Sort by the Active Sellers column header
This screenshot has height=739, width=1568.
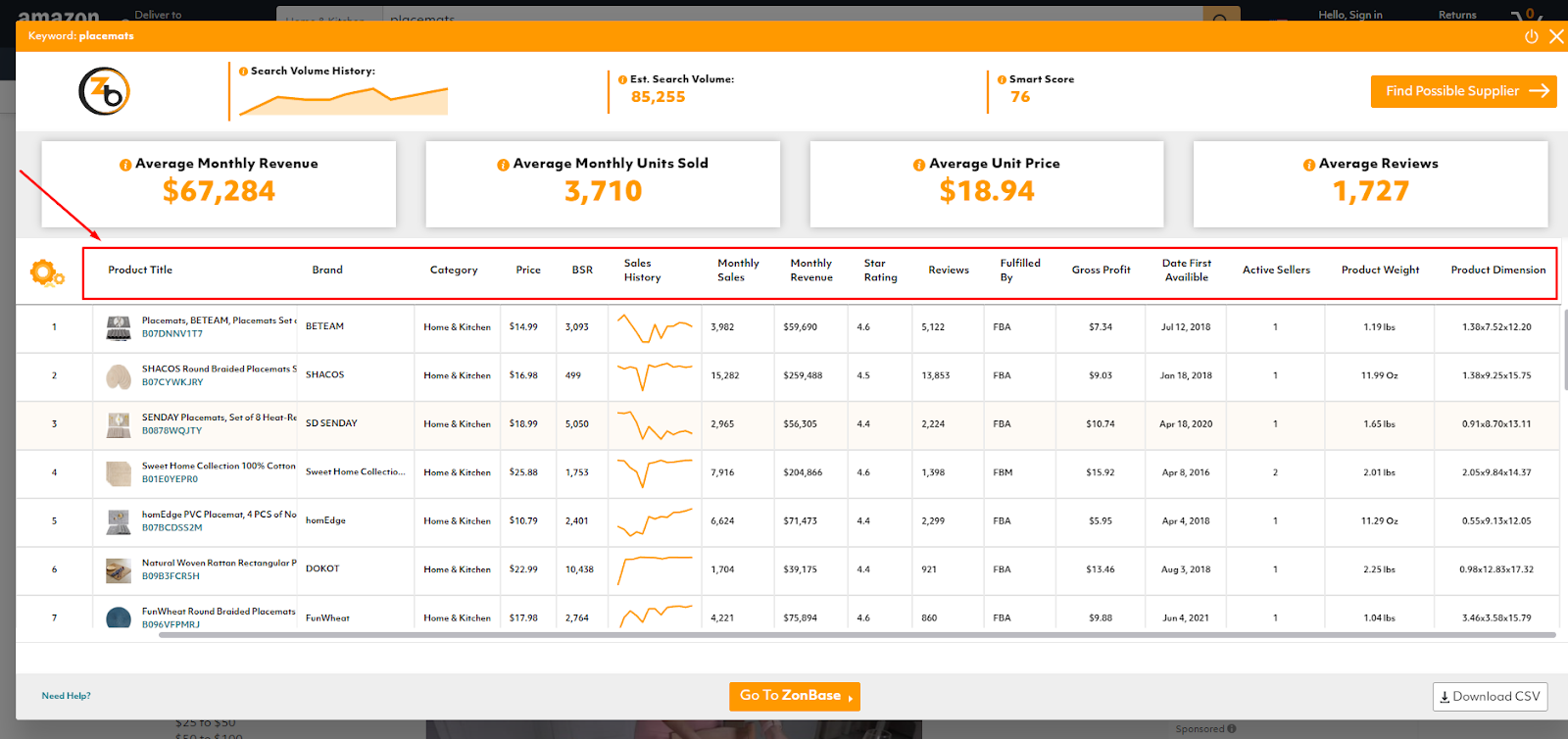point(1276,271)
